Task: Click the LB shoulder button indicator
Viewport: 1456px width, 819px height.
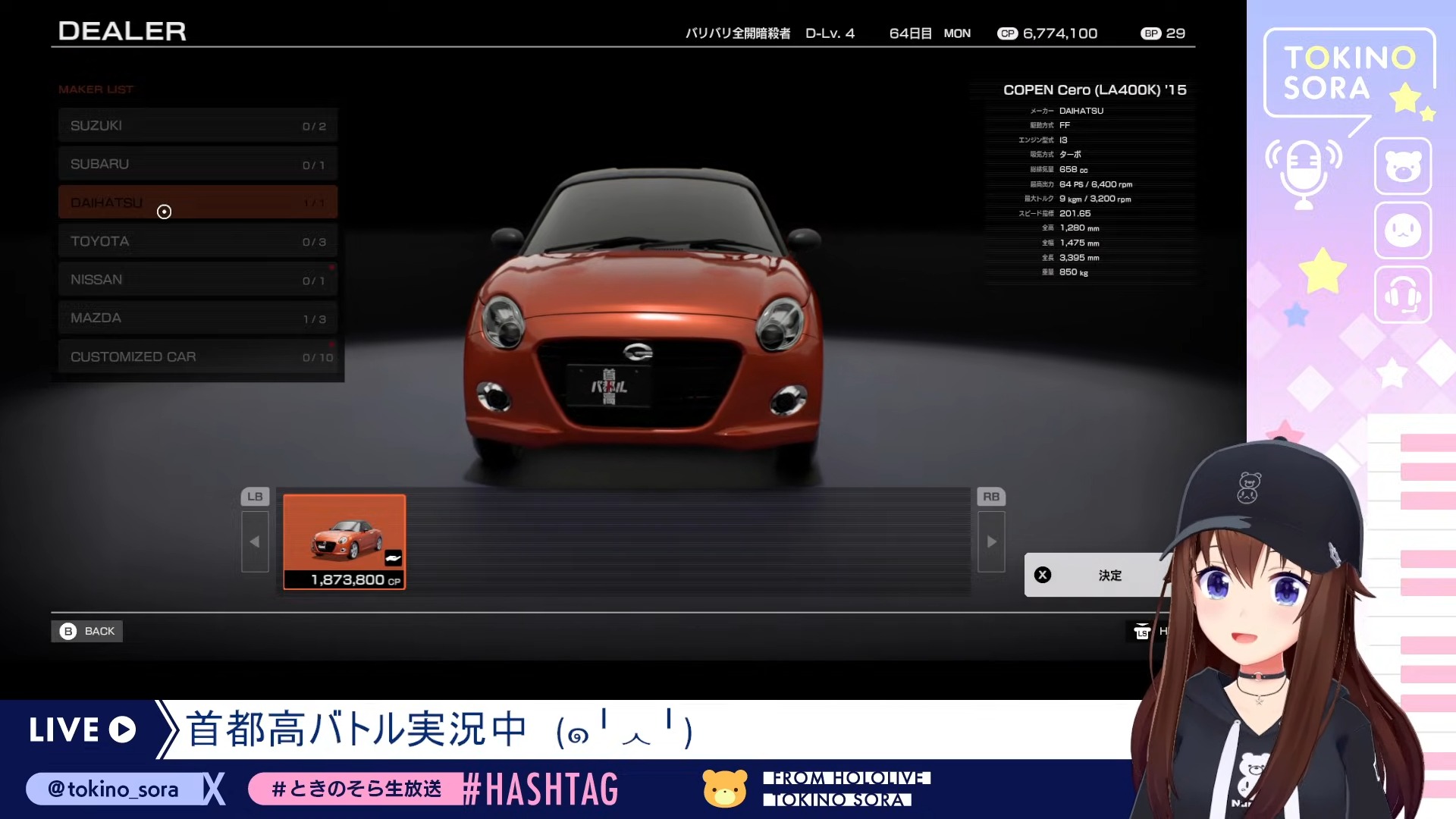Action: (x=255, y=497)
